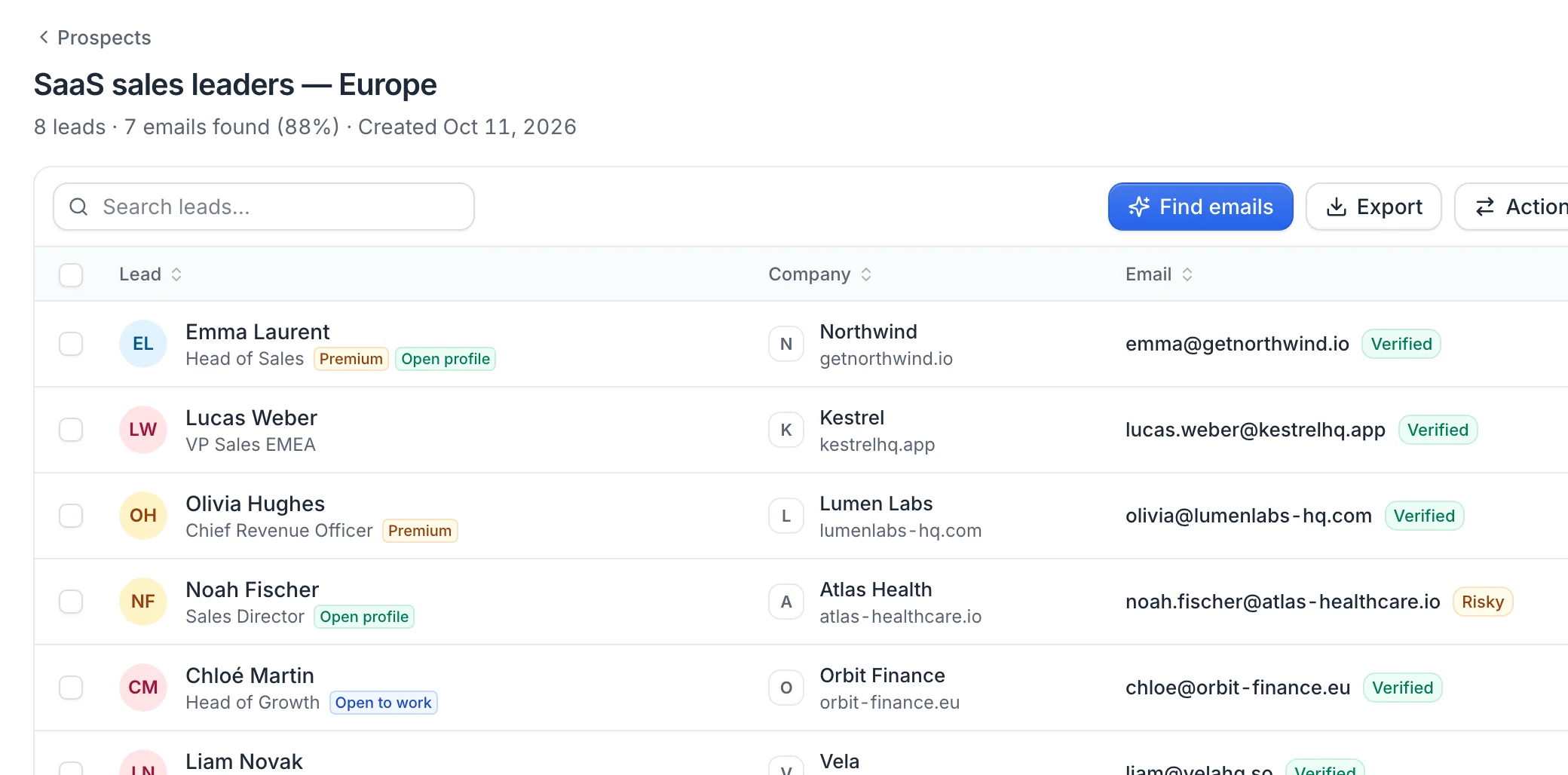Select the Noah Fischer row checkbox
The width and height of the screenshot is (1568, 775).
pyautogui.click(x=71, y=602)
